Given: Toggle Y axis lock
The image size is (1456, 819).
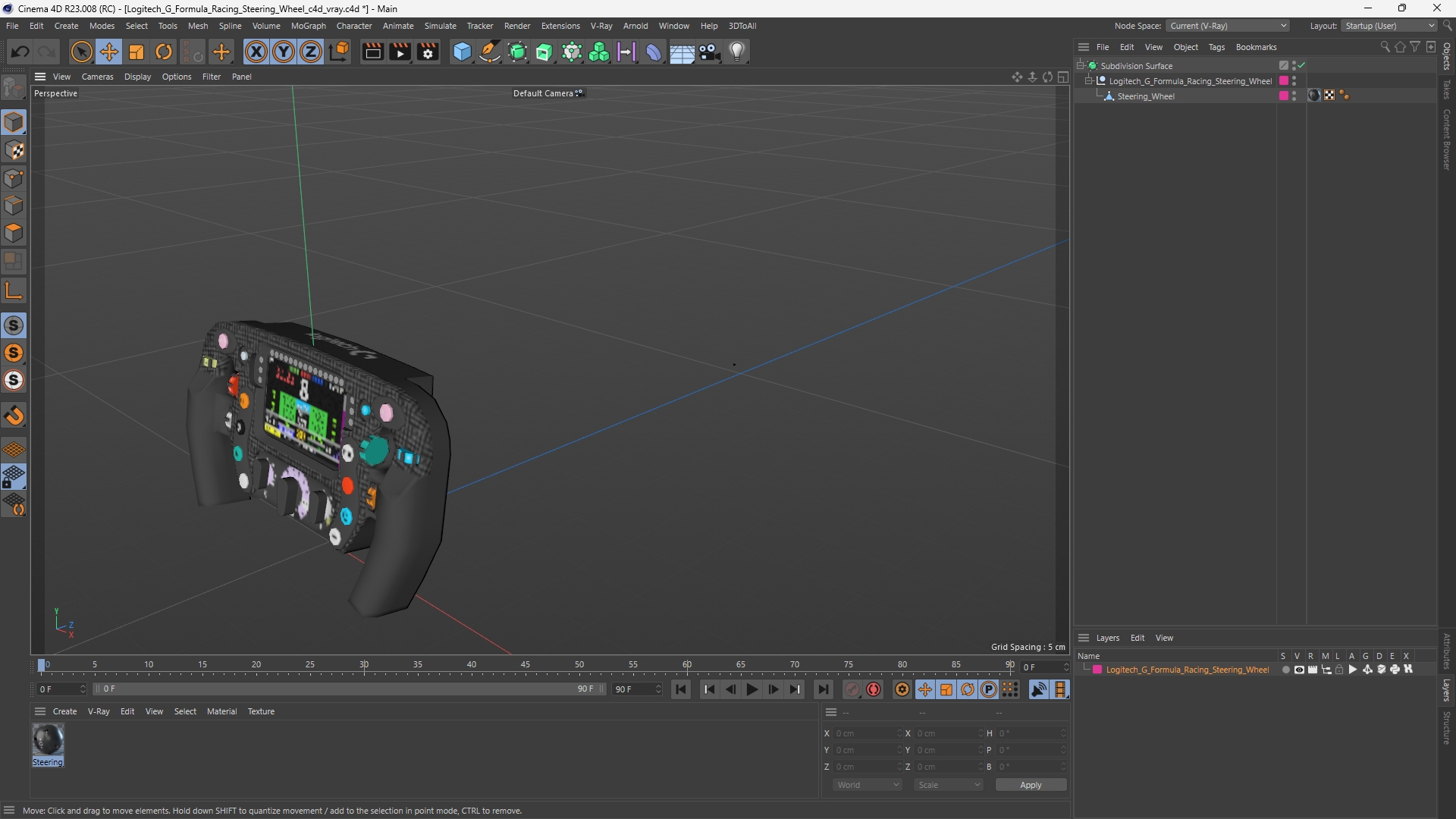Looking at the screenshot, I should [284, 52].
